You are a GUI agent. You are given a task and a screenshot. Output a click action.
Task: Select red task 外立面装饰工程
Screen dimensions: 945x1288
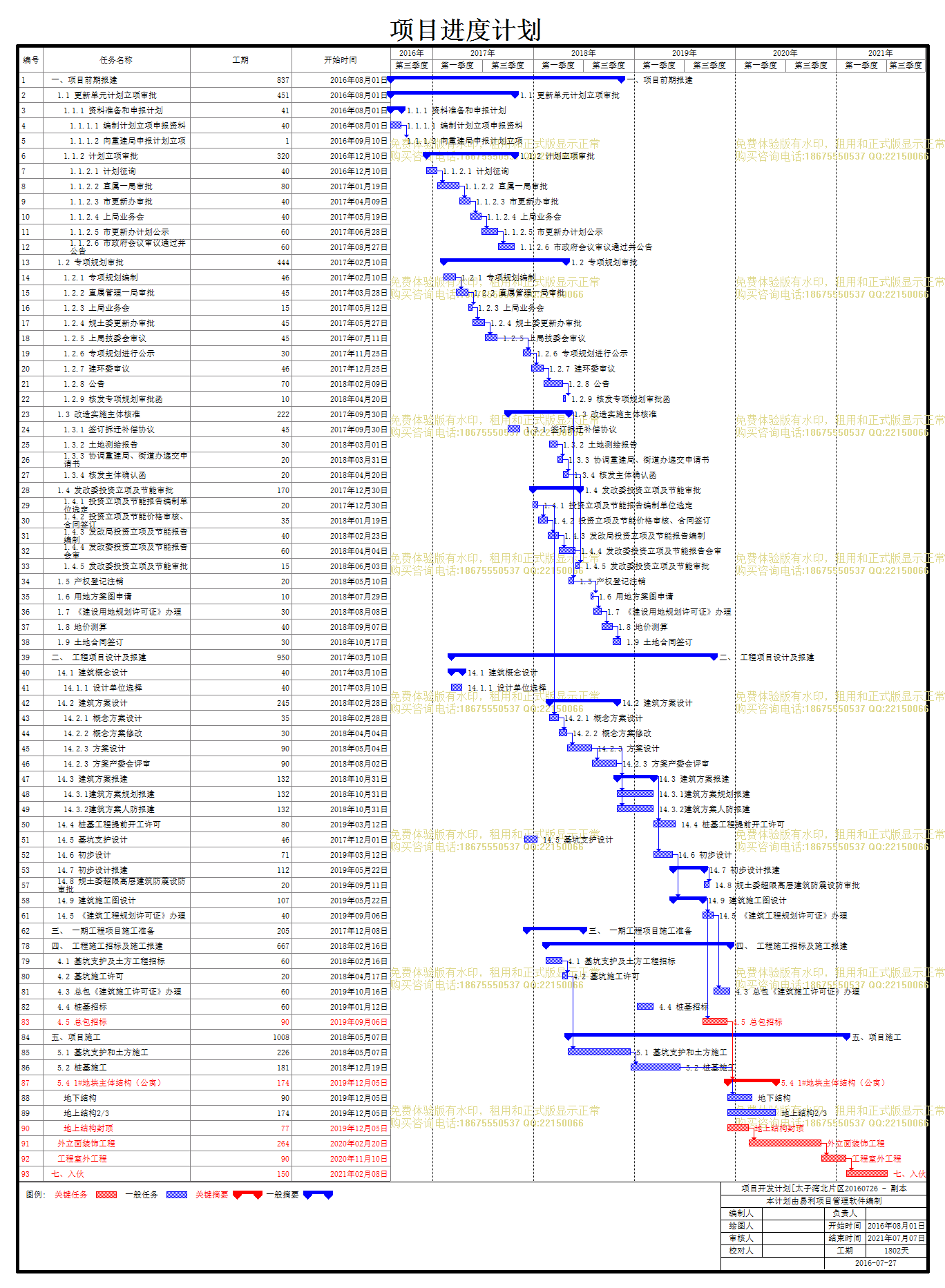pyautogui.click(x=204, y=1144)
